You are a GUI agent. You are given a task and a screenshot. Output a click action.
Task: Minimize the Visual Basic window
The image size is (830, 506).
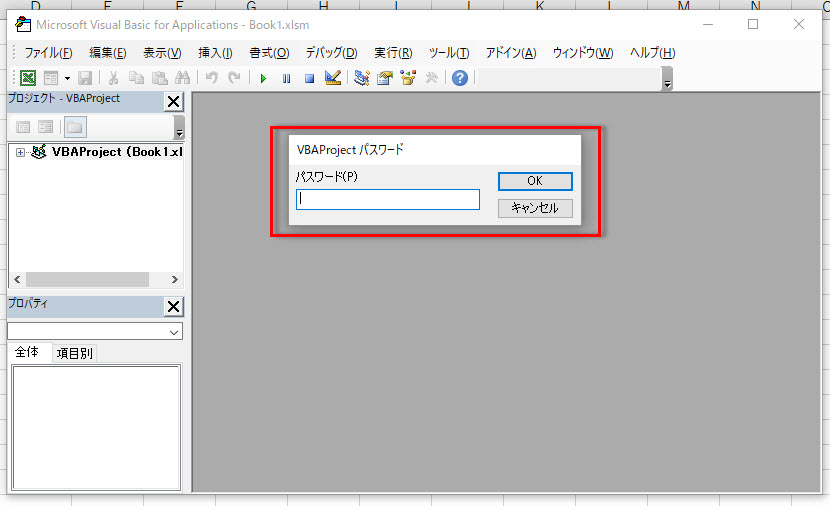[x=708, y=24]
